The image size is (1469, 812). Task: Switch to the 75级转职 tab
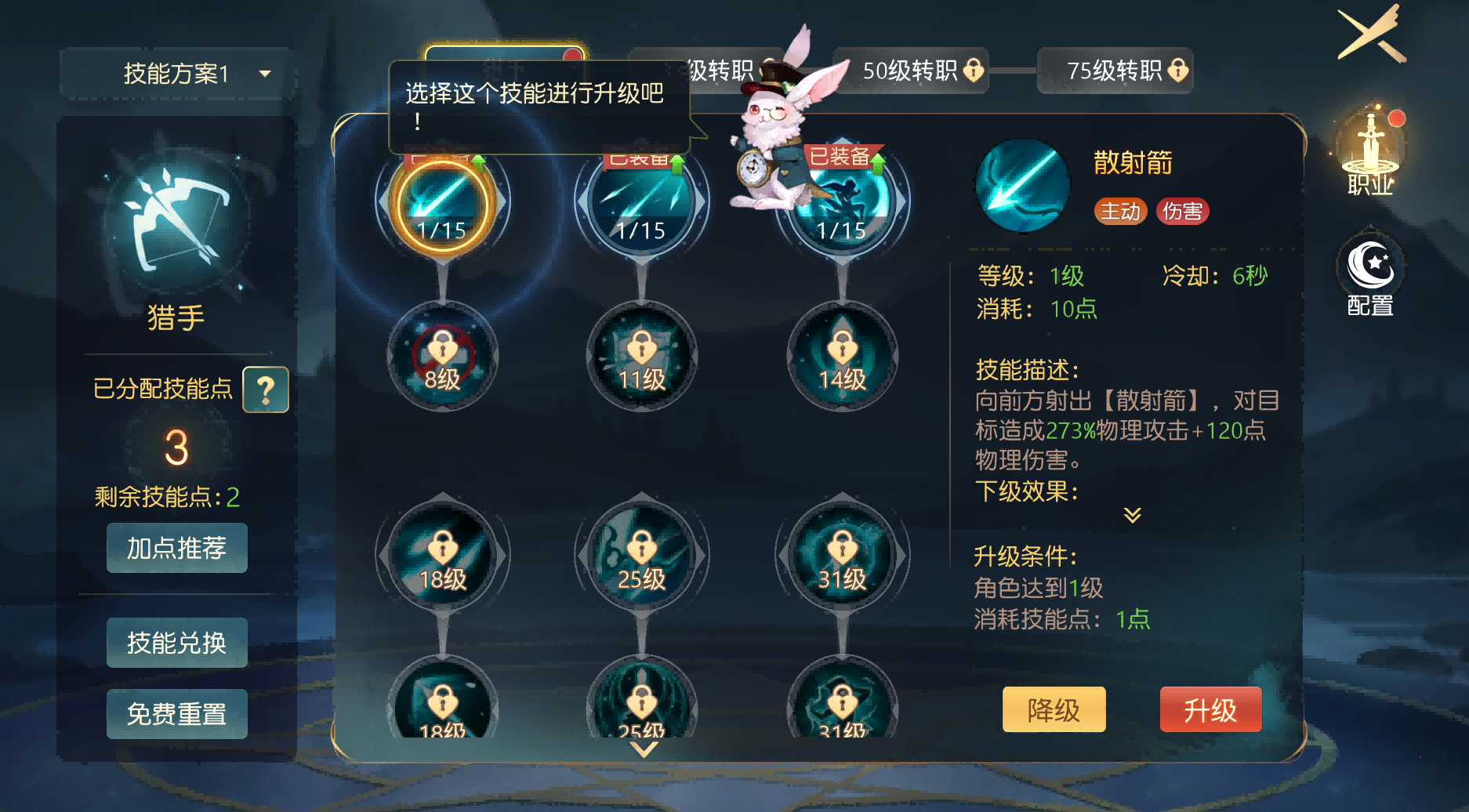(1115, 71)
